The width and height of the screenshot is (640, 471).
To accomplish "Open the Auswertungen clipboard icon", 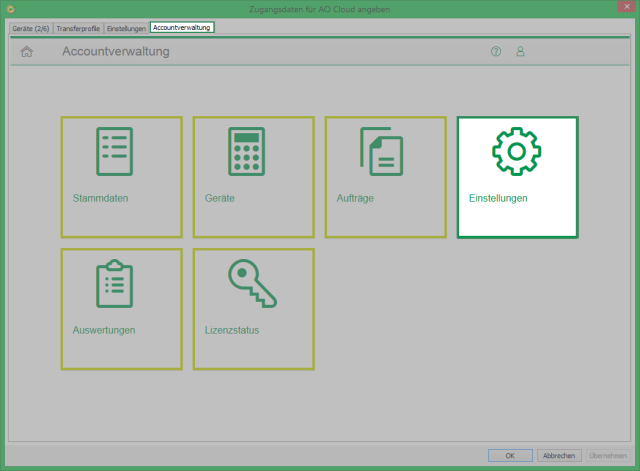I will pyautogui.click(x=114, y=283).
